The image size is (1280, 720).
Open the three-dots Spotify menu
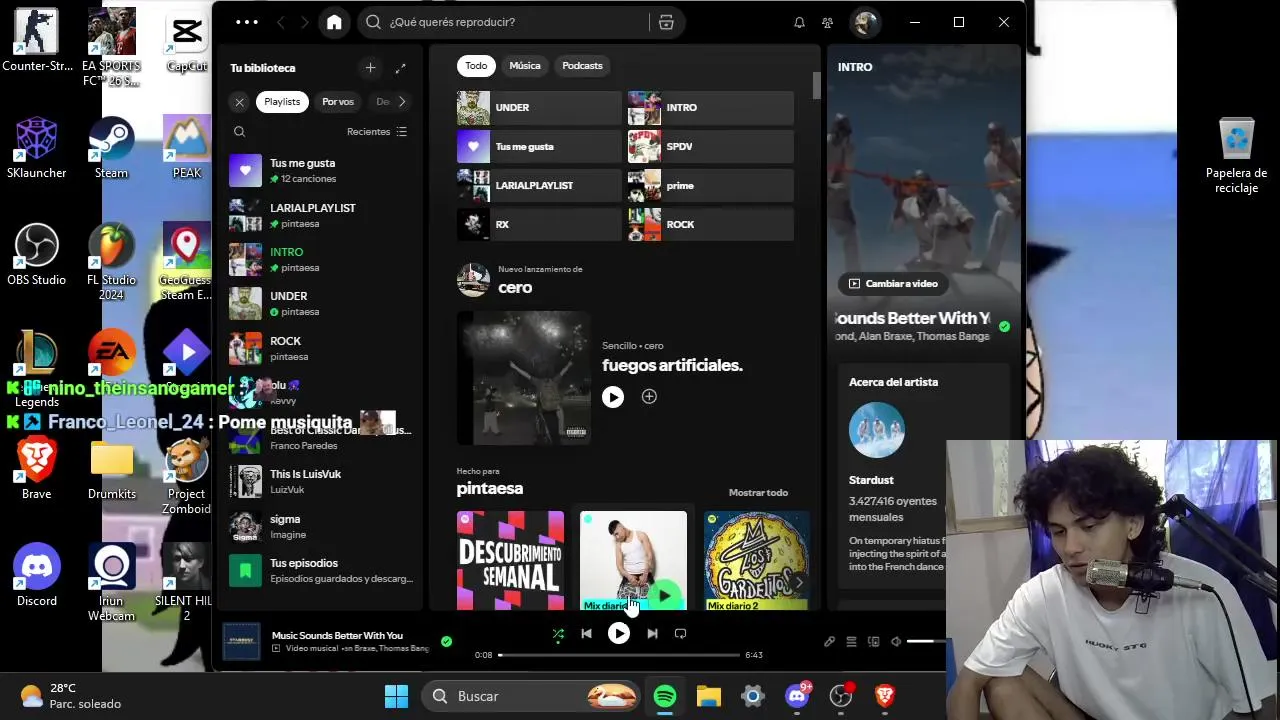[x=246, y=22]
